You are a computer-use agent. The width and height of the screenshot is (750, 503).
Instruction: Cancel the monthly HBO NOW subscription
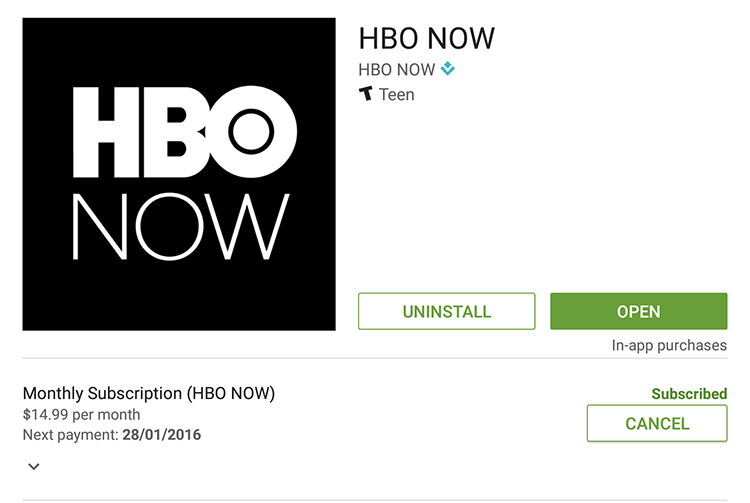click(657, 423)
